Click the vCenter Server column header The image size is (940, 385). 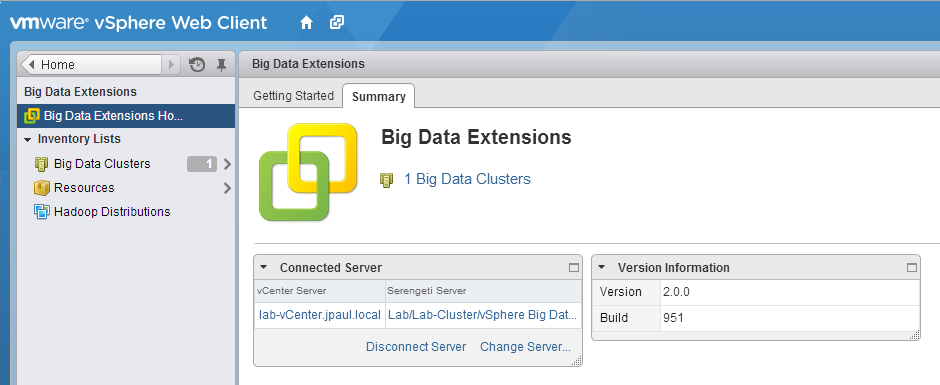(x=320, y=291)
